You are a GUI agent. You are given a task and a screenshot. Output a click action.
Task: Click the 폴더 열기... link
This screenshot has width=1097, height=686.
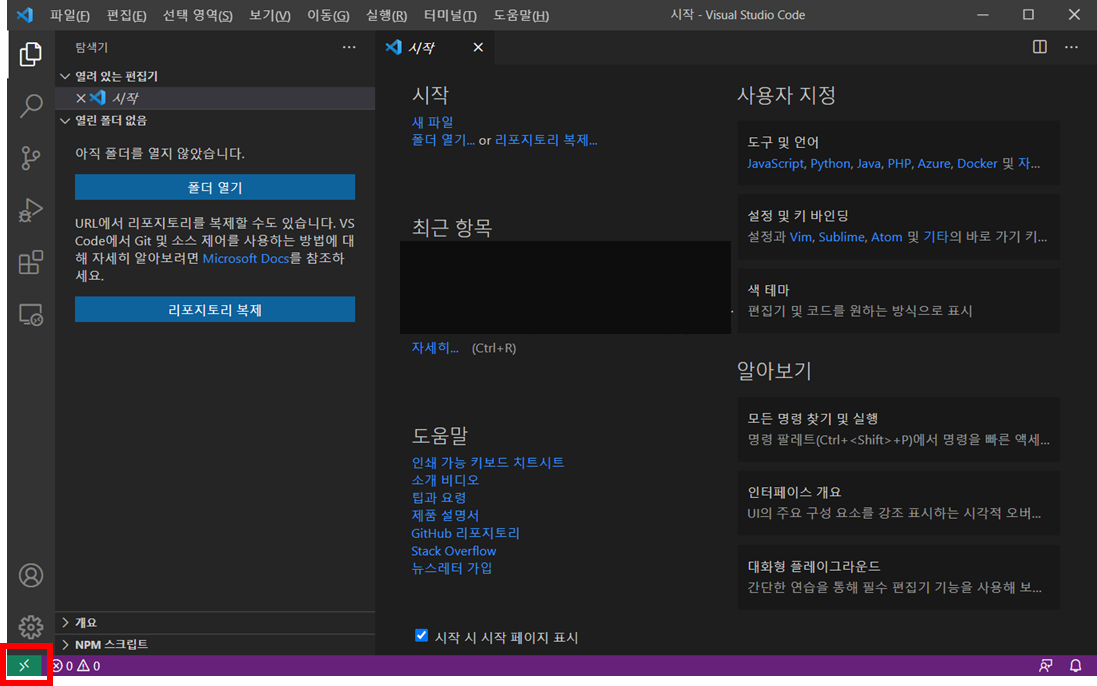(443, 140)
